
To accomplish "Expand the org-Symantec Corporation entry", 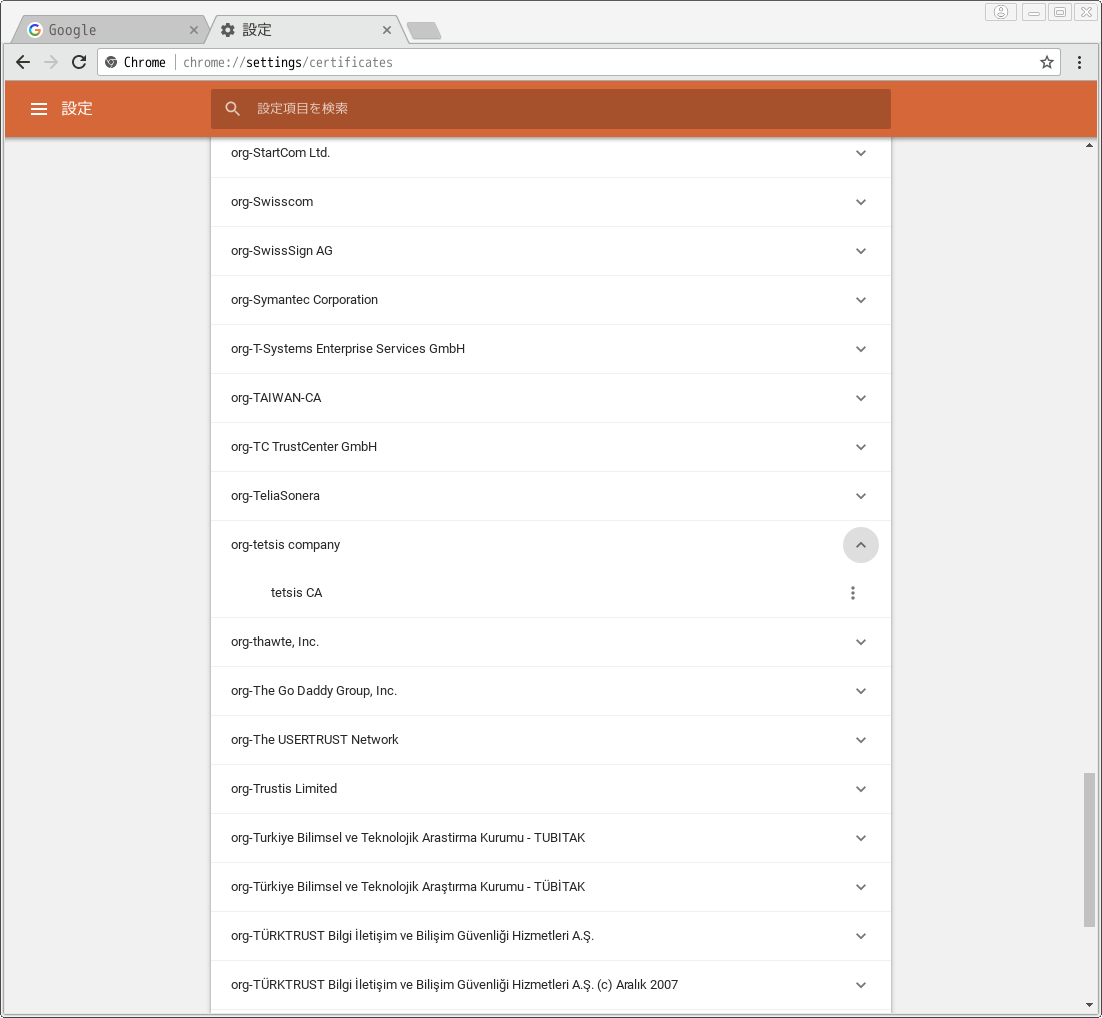I will (x=861, y=300).
